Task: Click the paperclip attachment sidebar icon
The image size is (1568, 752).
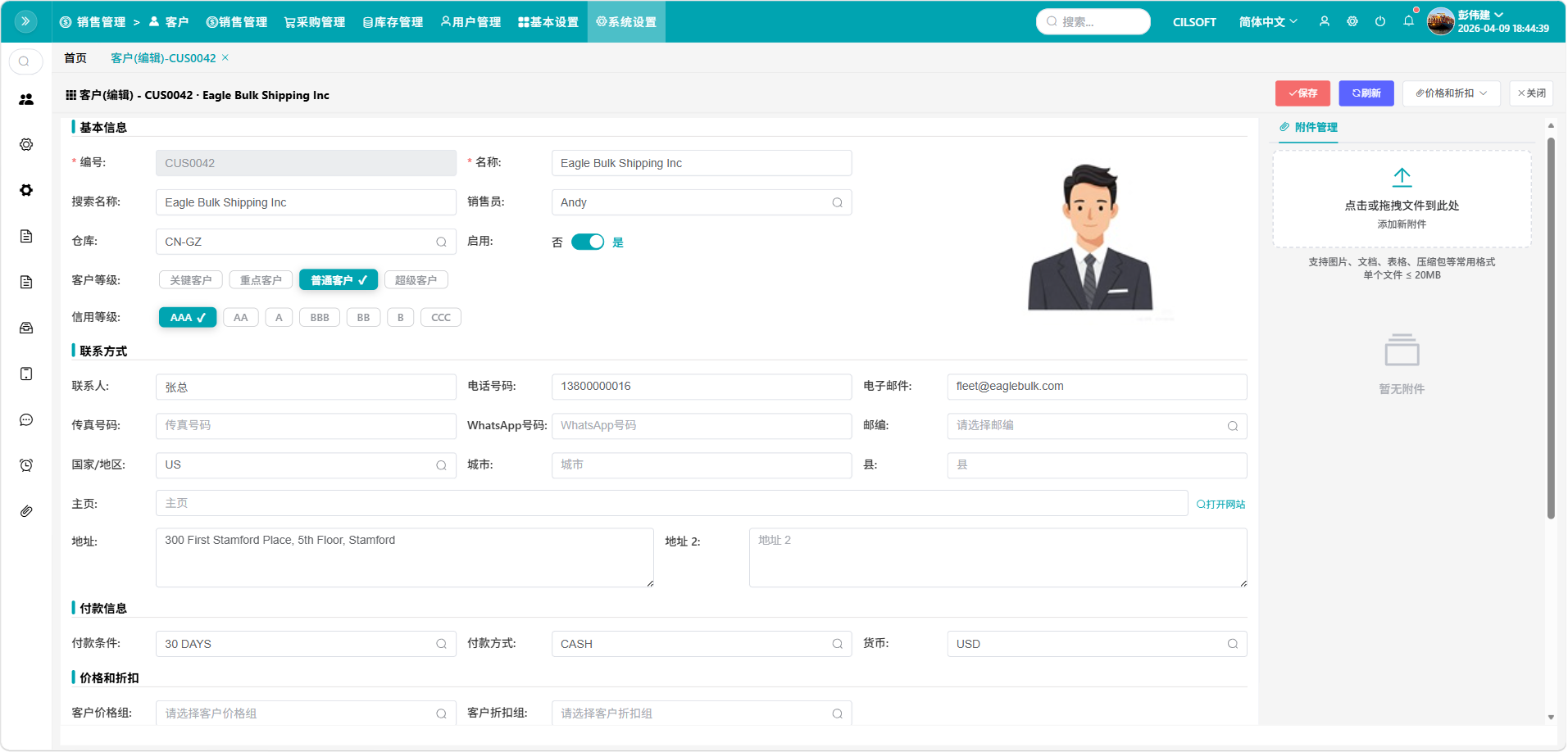Action: coord(26,511)
